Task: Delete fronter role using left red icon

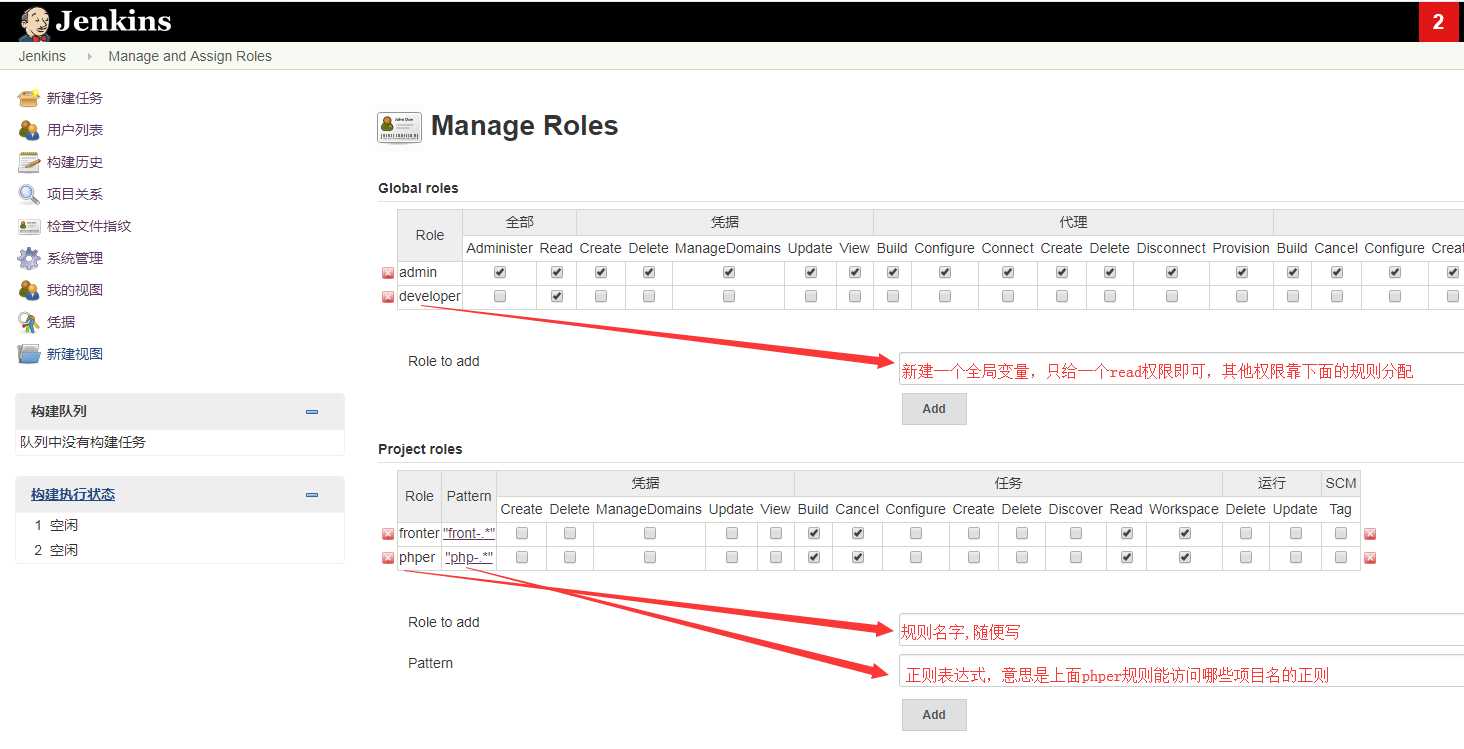Action: click(388, 534)
